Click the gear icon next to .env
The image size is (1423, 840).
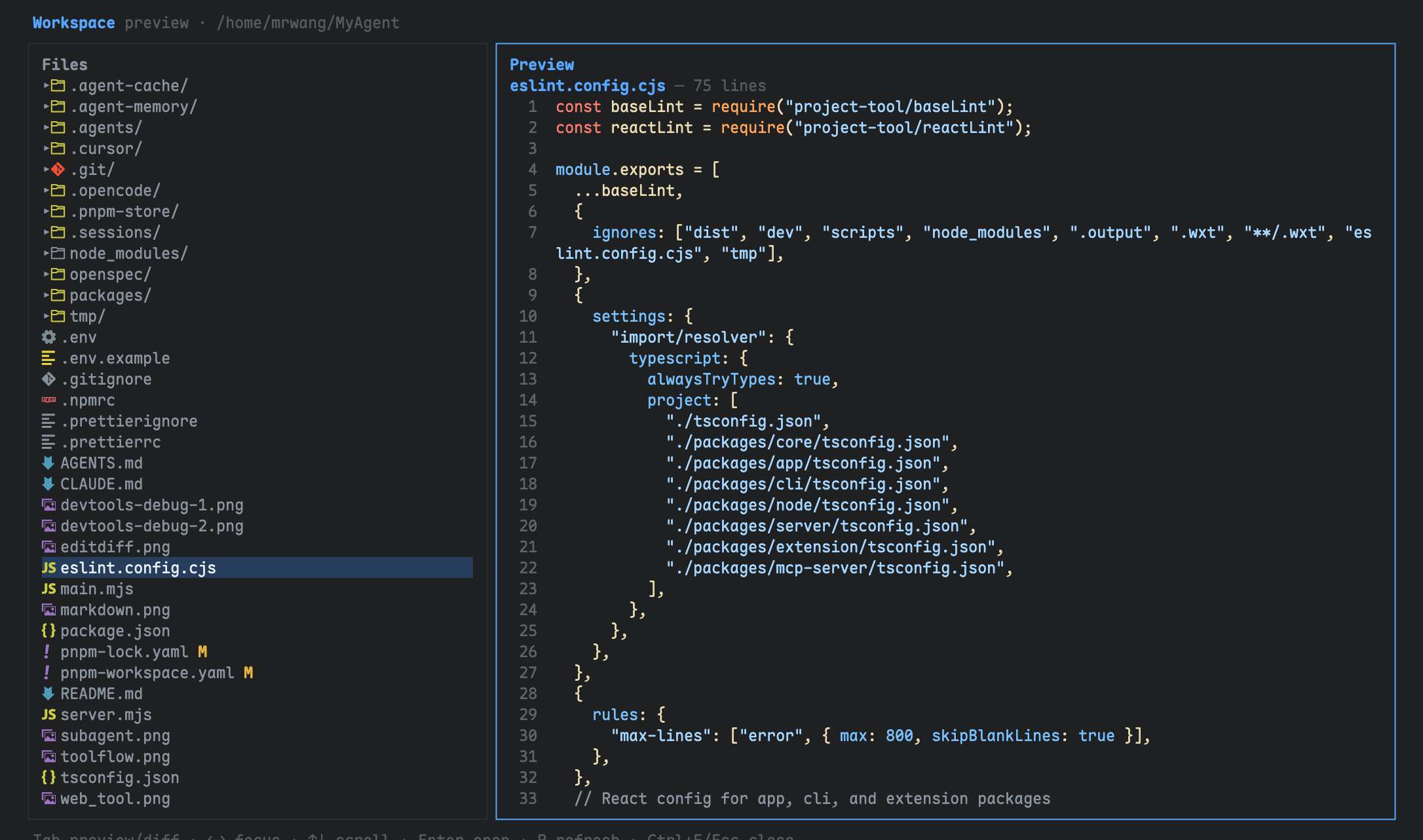tap(48, 337)
